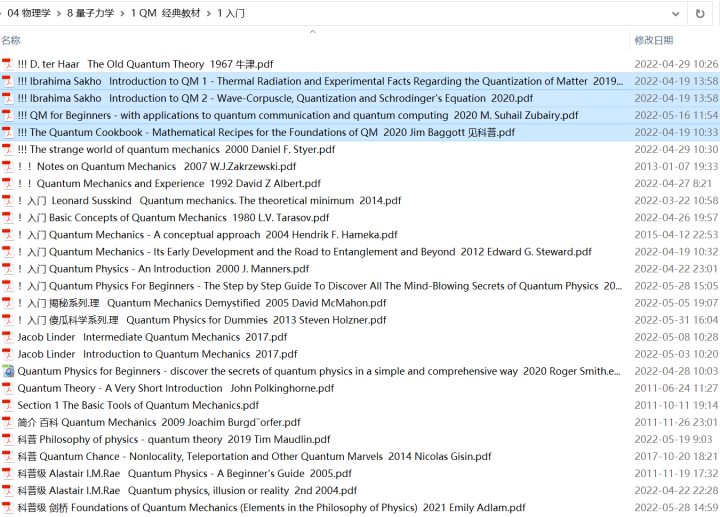Click PDF icon of 'Intermediate Quantum Mechanics 2017'
Image resolution: width=720 pixels, height=517 pixels.
point(7,337)
